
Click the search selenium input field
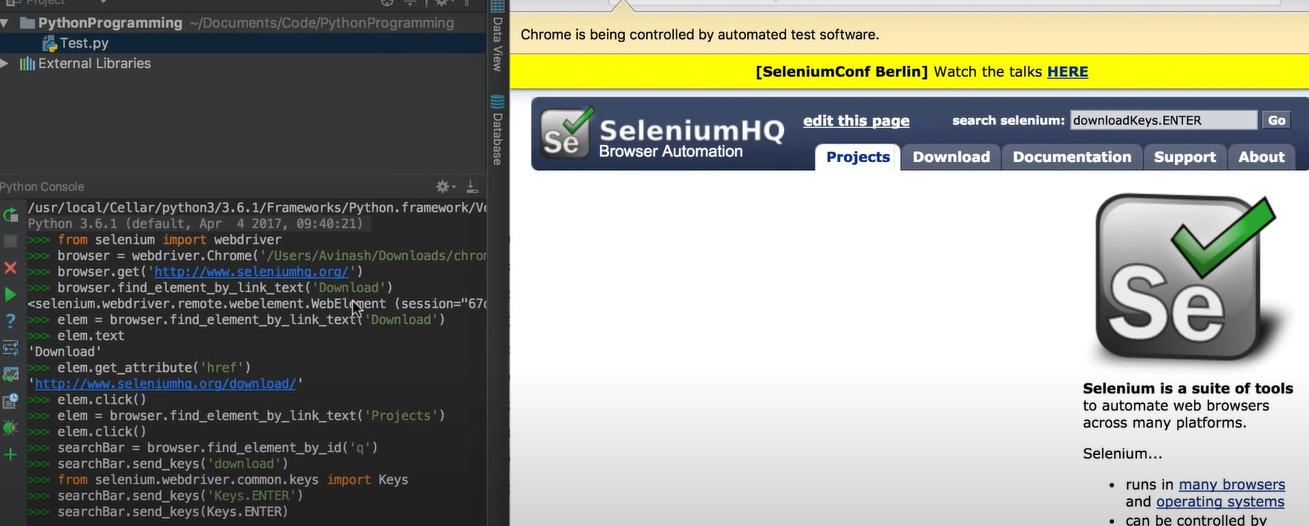coord(1163,120)
